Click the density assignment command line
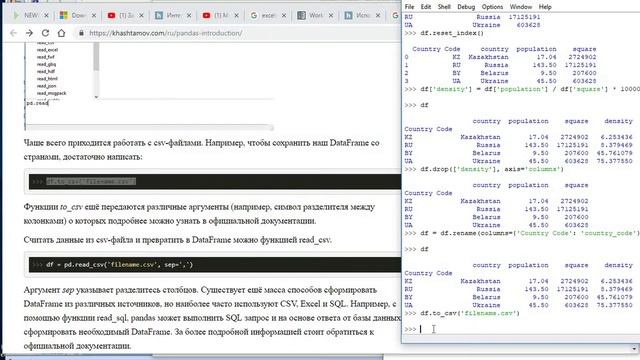The height and width of the screenshot is (360, 640). point(522,89)
